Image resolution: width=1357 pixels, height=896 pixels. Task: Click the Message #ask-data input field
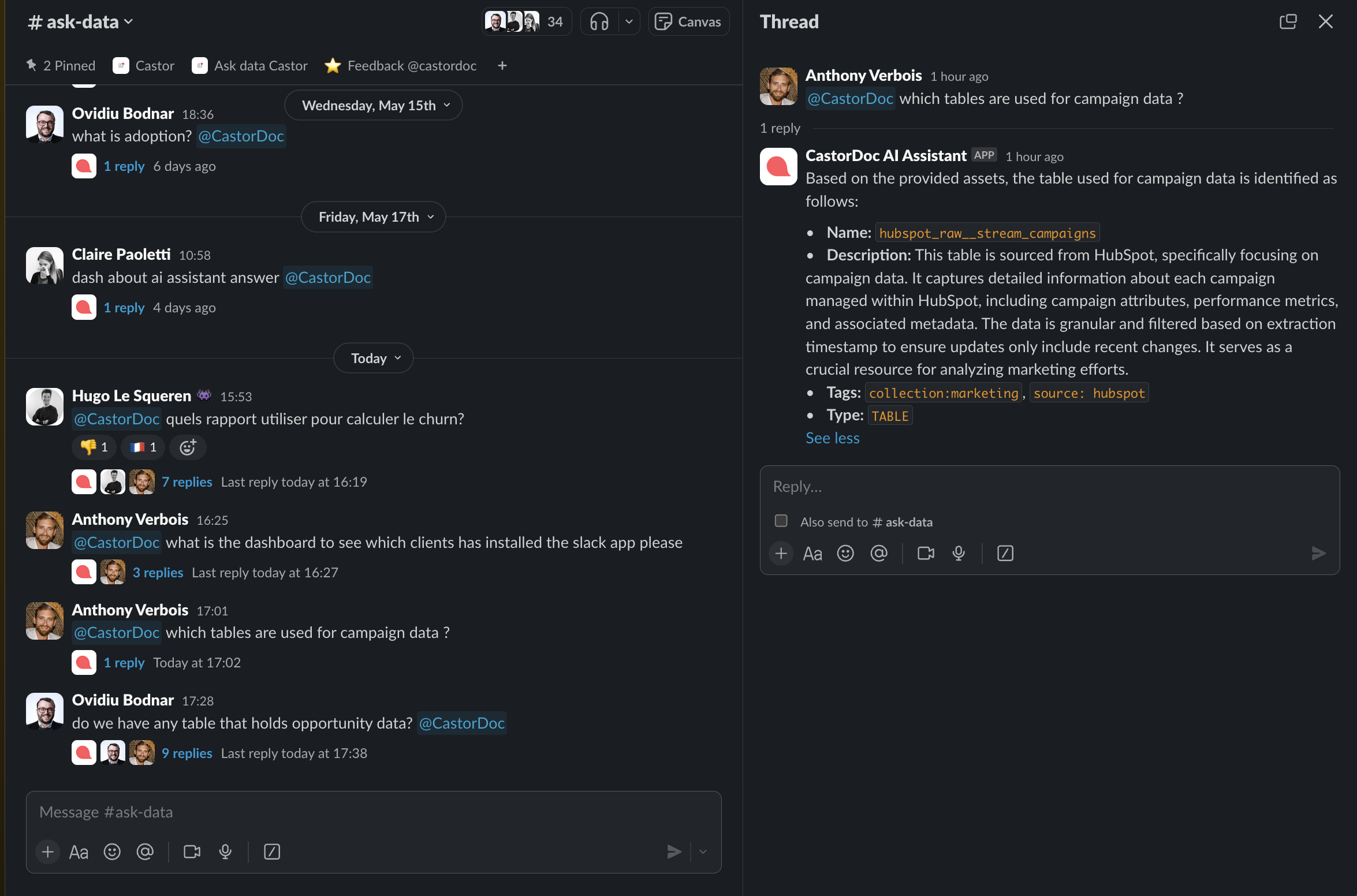click(373, 812)
